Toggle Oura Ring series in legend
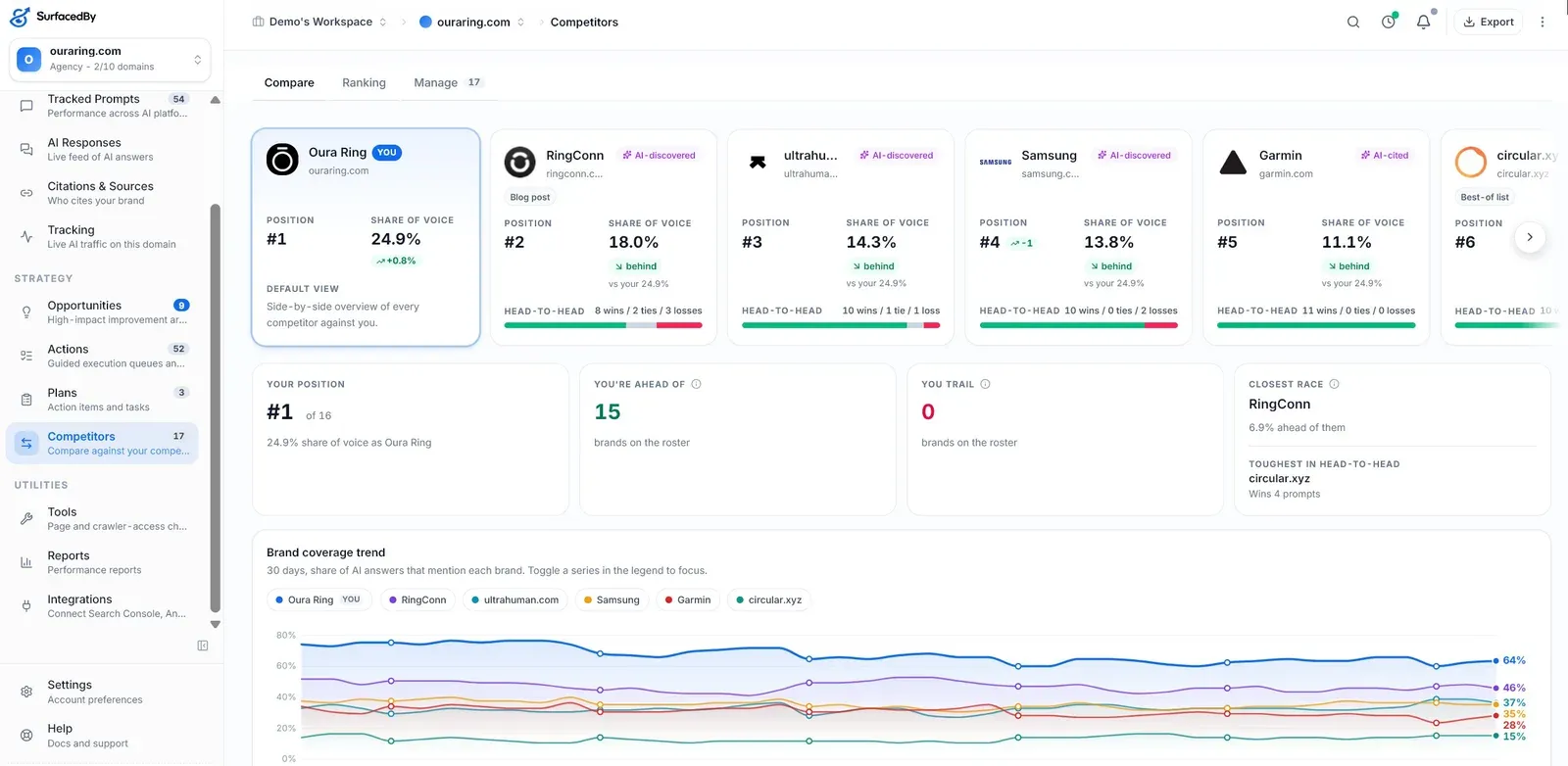Viewport: 1568px width, 766px height. (318, 599)
